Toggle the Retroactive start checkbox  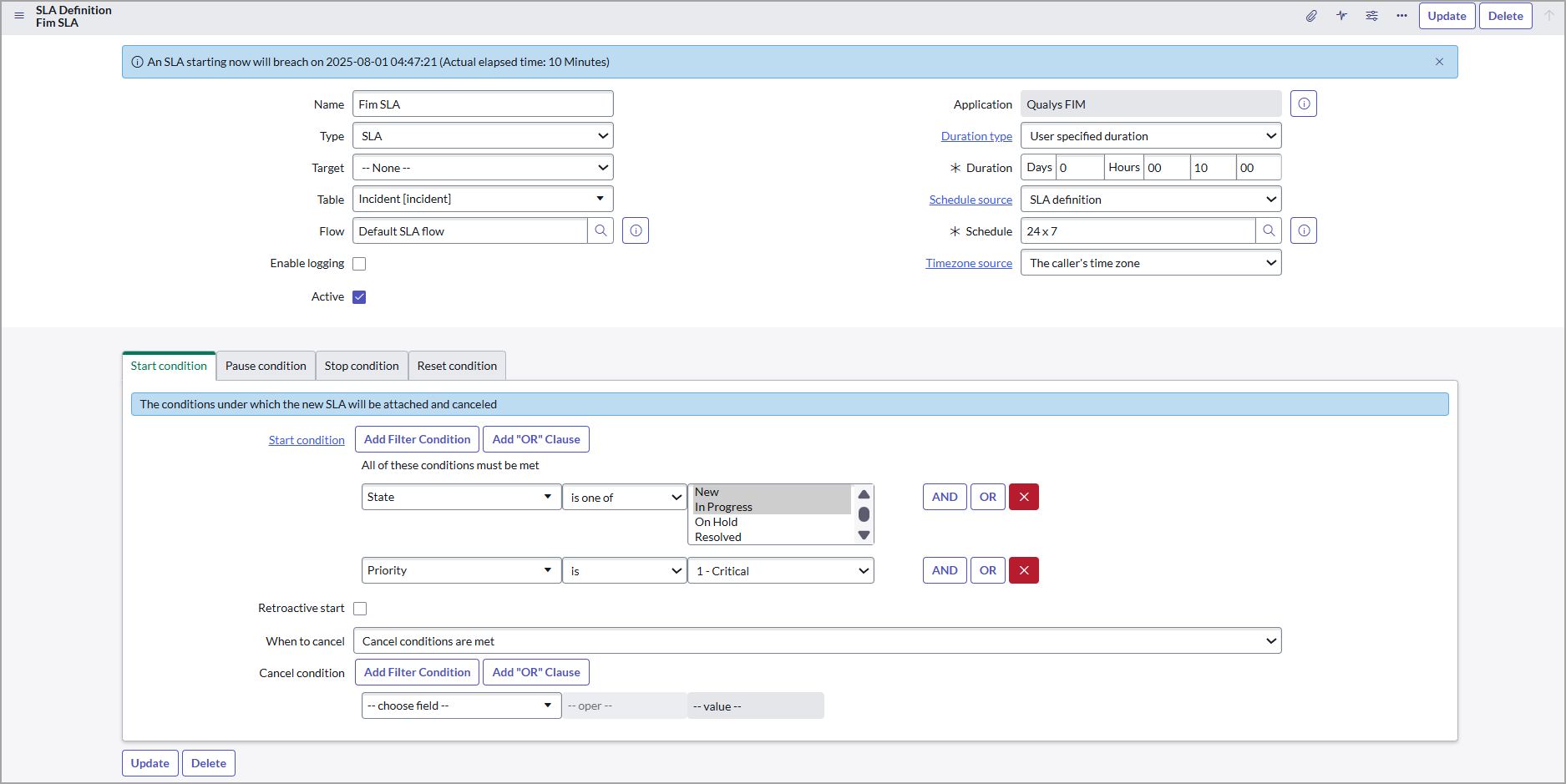pos(360,609)
